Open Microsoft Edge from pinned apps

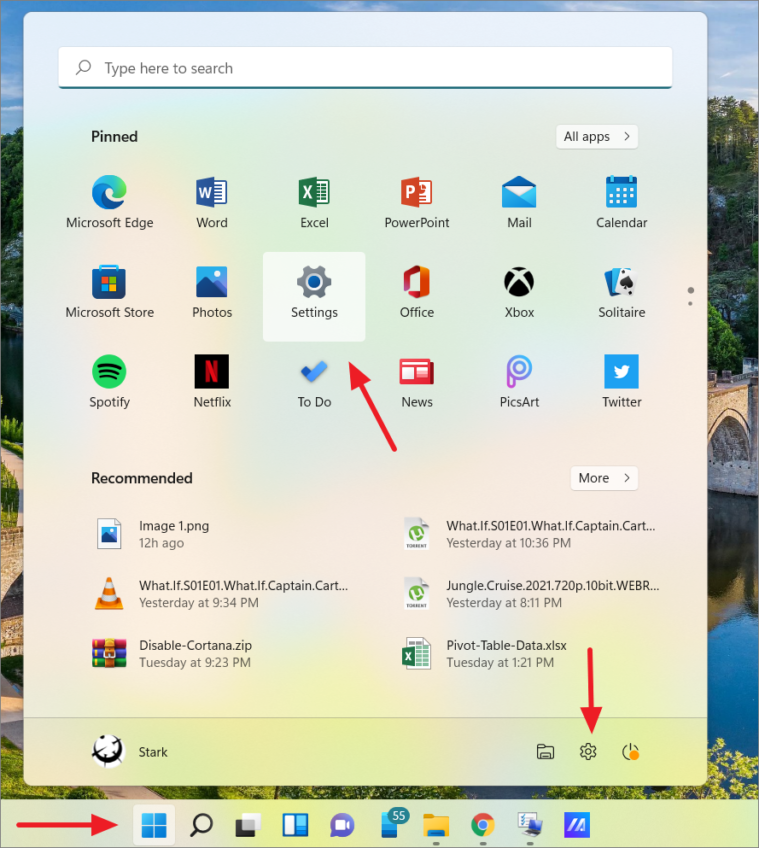click(109, 202)
